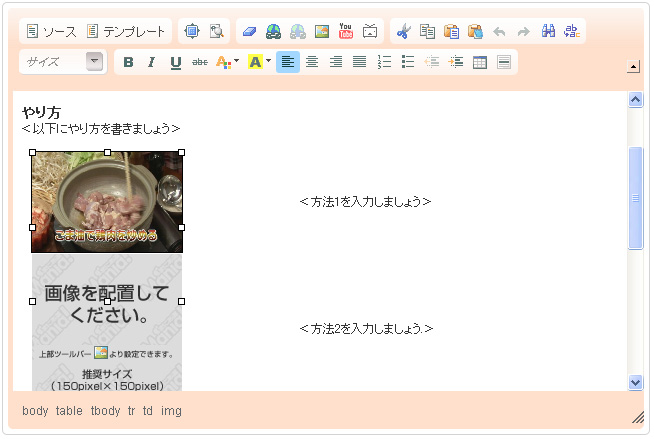Click the insert image icon in toolbar
The height and width of the screenshot is (439, 654).
(322, 31)
